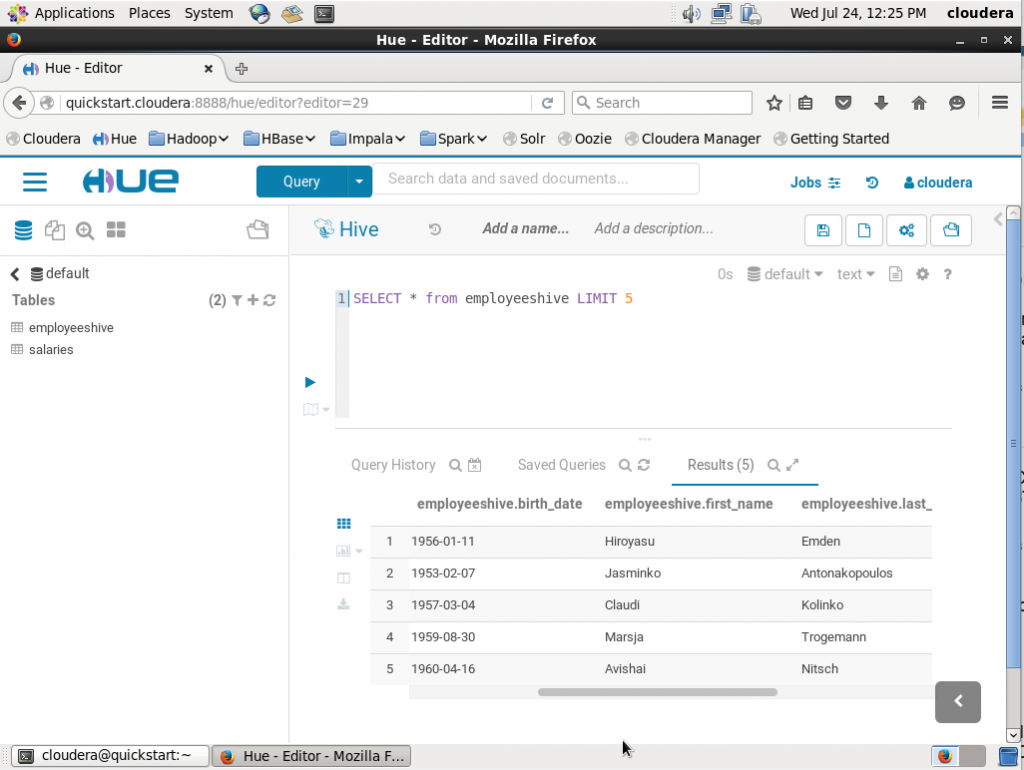Open query history clock icon near Hive
Image resolution: width=1024 pixels, height=770 pixels.
click(x=434, y=229)
